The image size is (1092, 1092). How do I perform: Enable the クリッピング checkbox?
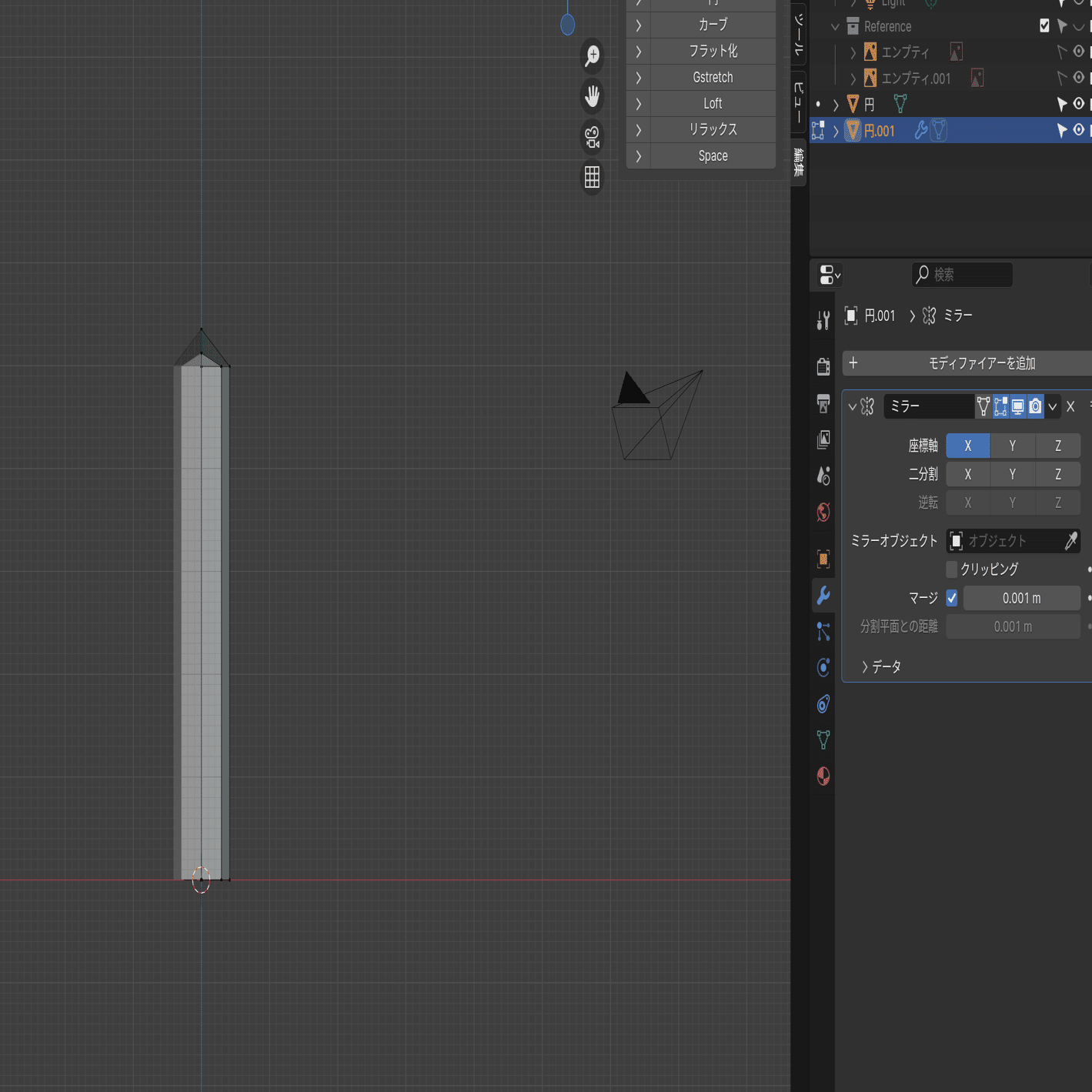point(952,569)
